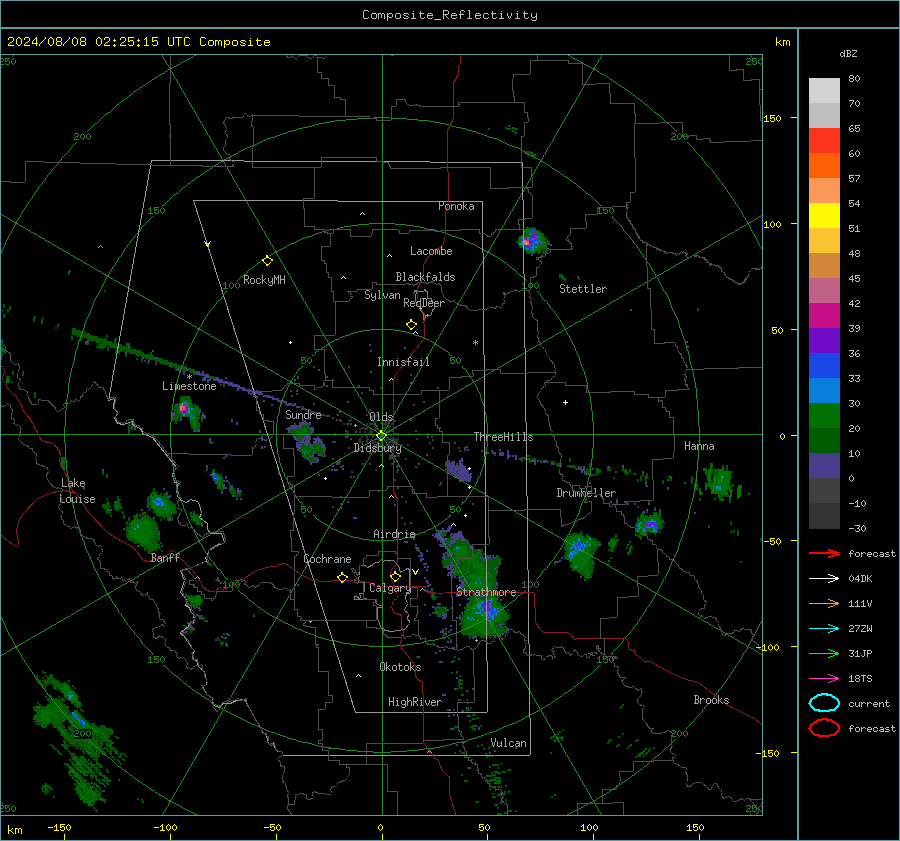Click the ThreeHills label
This screenshot has height=841, width=900.
(503, 437)
